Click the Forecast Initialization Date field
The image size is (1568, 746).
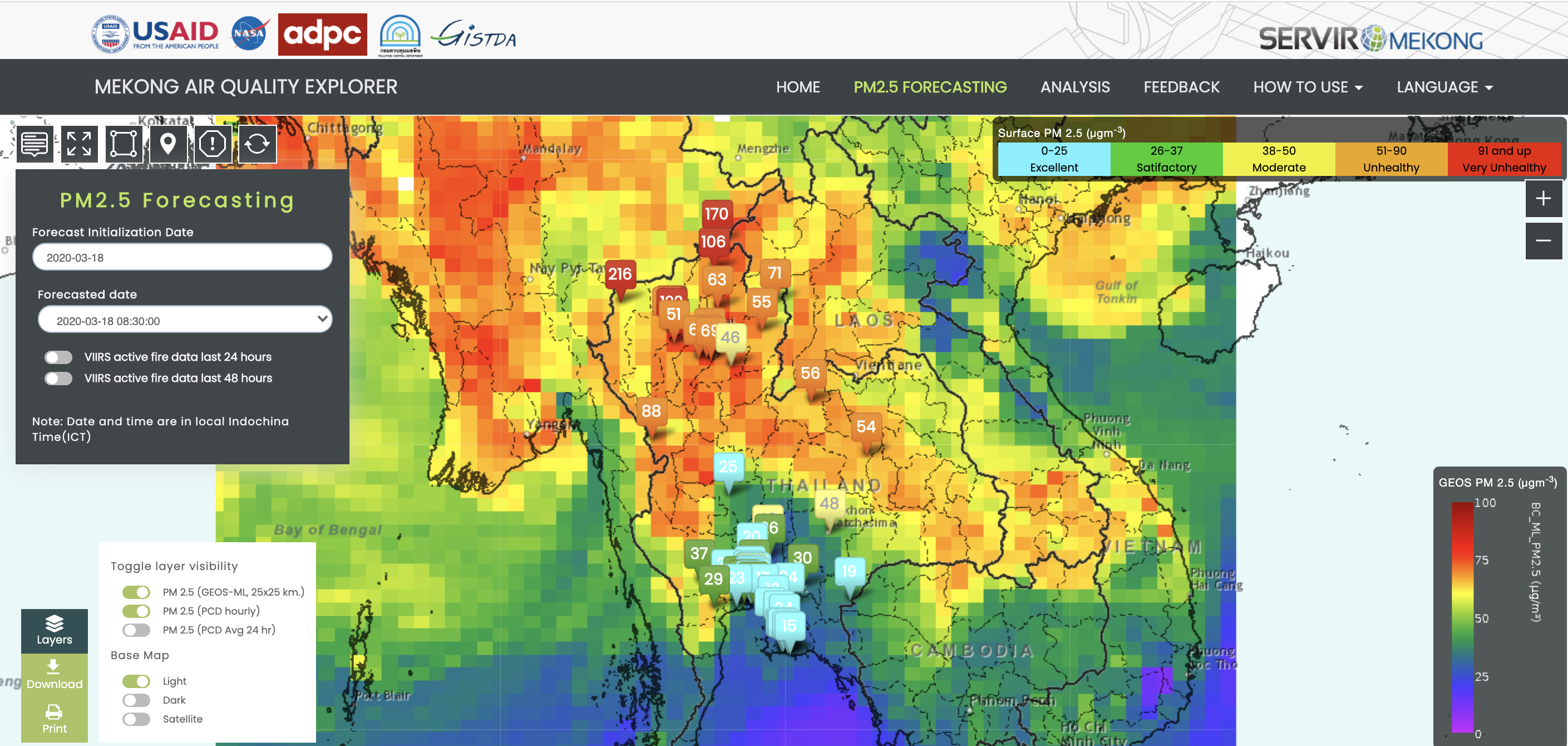coord(182,257)
